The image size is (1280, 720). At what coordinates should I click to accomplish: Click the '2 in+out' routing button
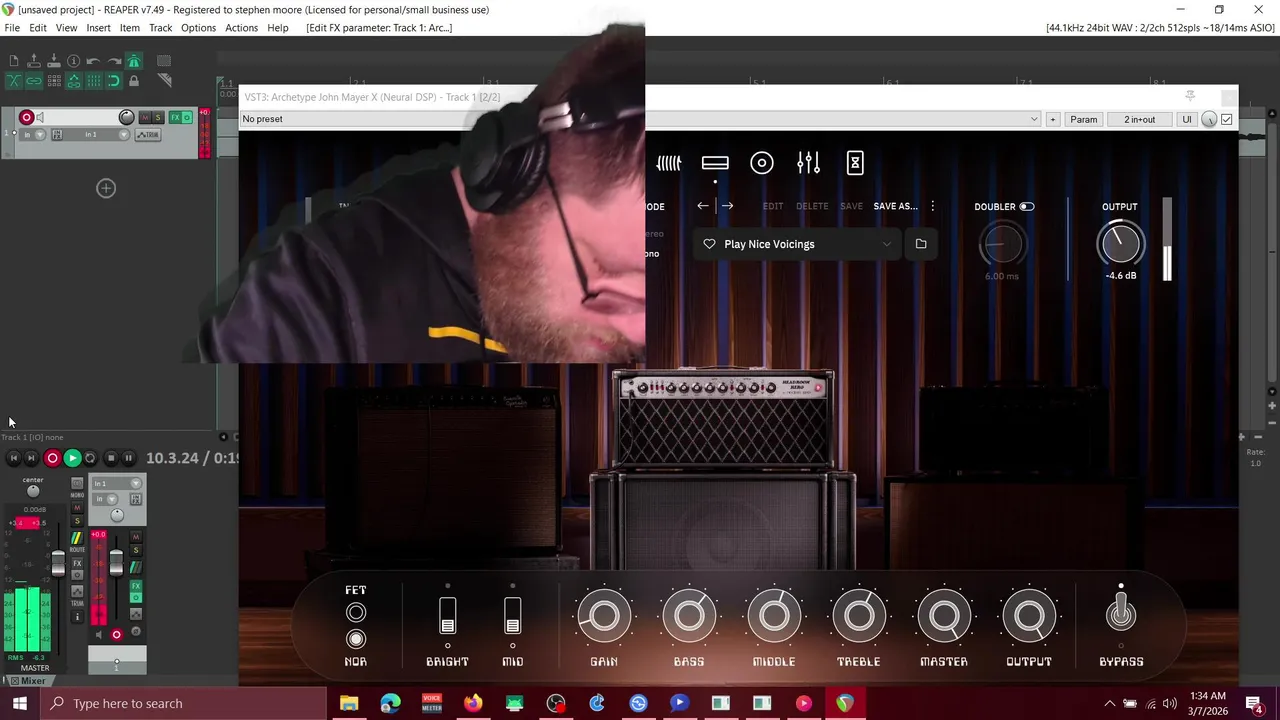(x=1139, y=119)
